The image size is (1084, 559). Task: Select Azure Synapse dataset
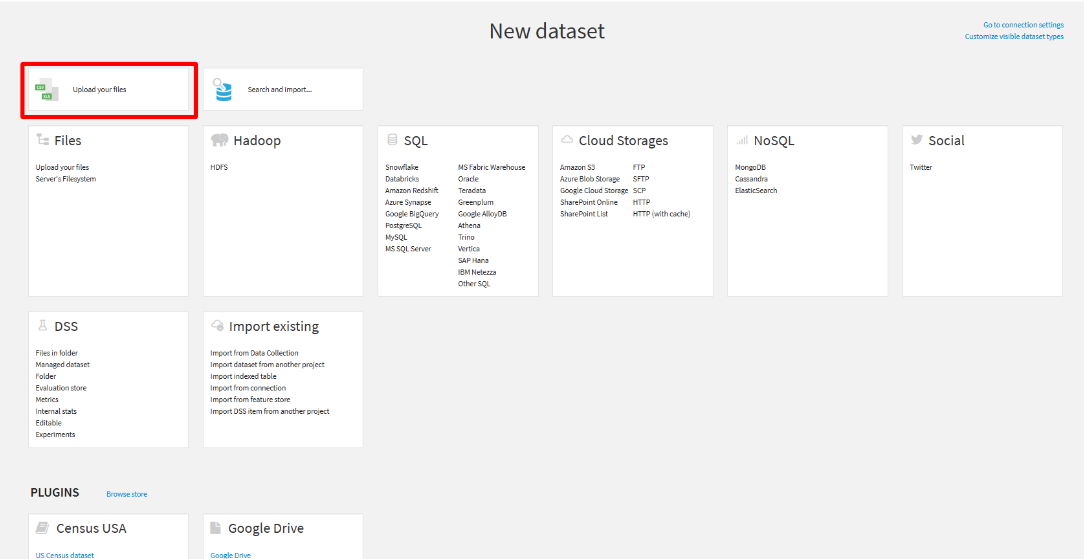408,202
